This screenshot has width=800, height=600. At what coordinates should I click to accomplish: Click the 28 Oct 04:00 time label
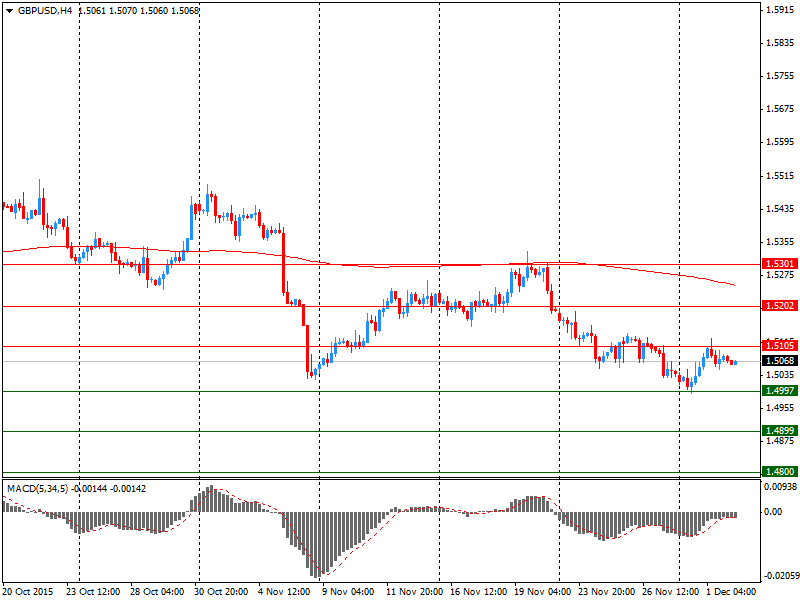(x=157, y=592)
